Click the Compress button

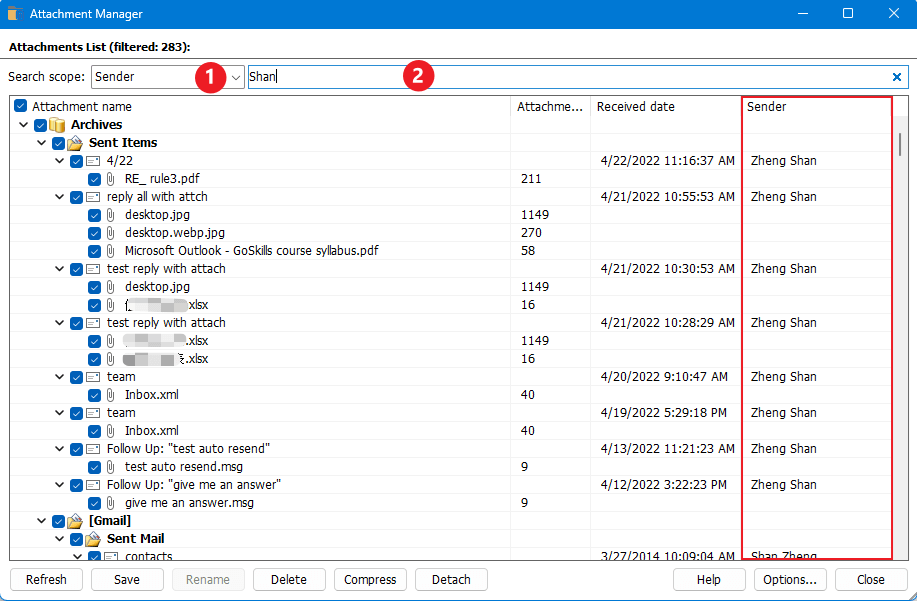tap(370, 579)
